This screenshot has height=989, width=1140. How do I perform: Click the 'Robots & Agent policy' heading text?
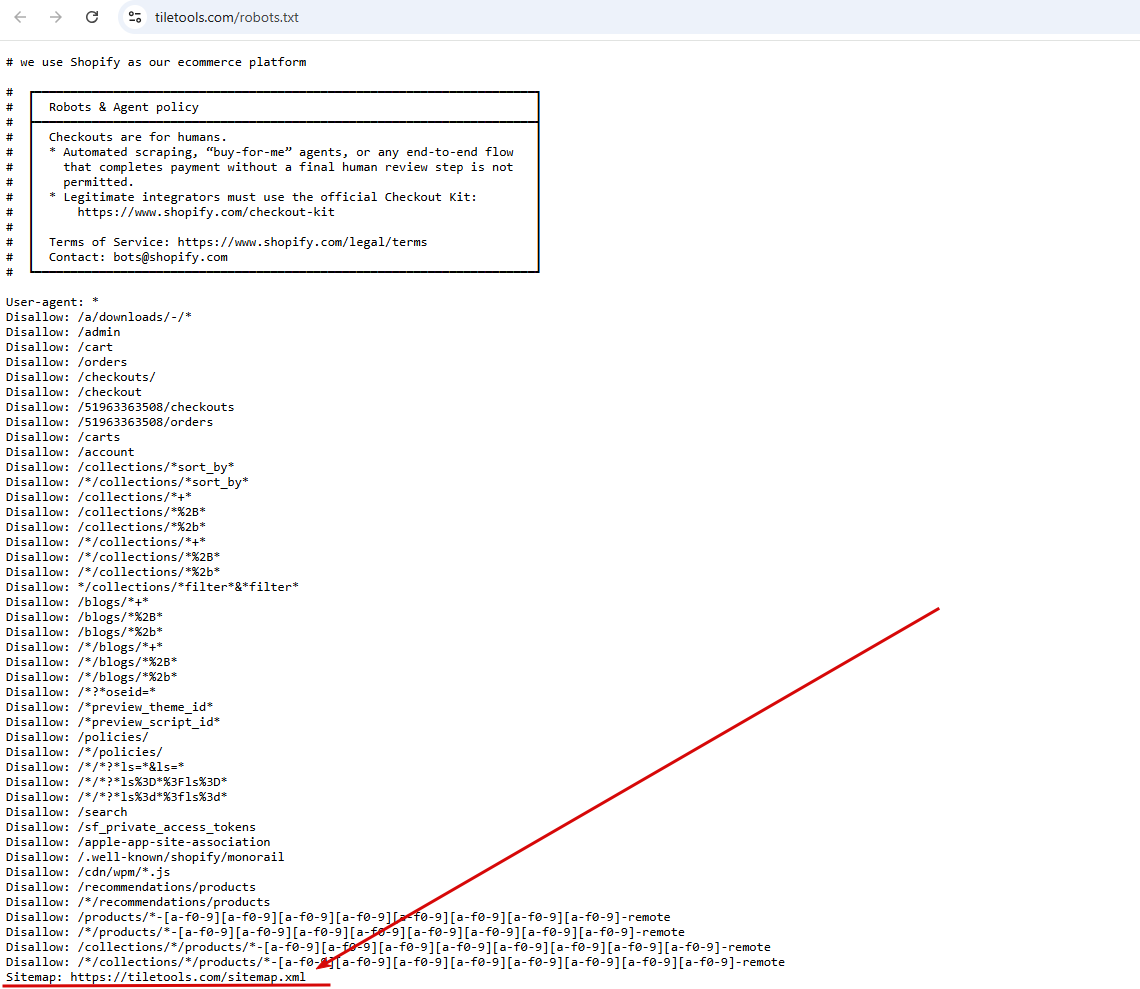[124, 107]
